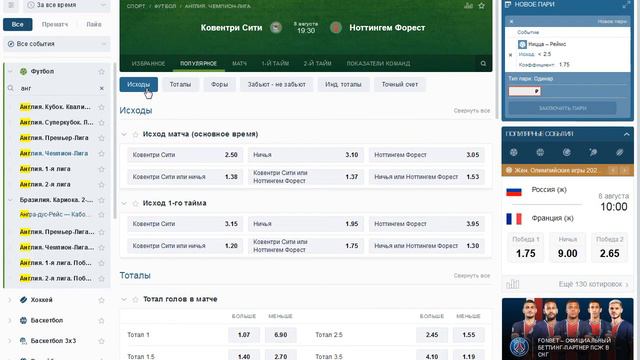Collapse 'Тотал голов в матче' section
The image size is (640, 360).
[x=124, y=299]
